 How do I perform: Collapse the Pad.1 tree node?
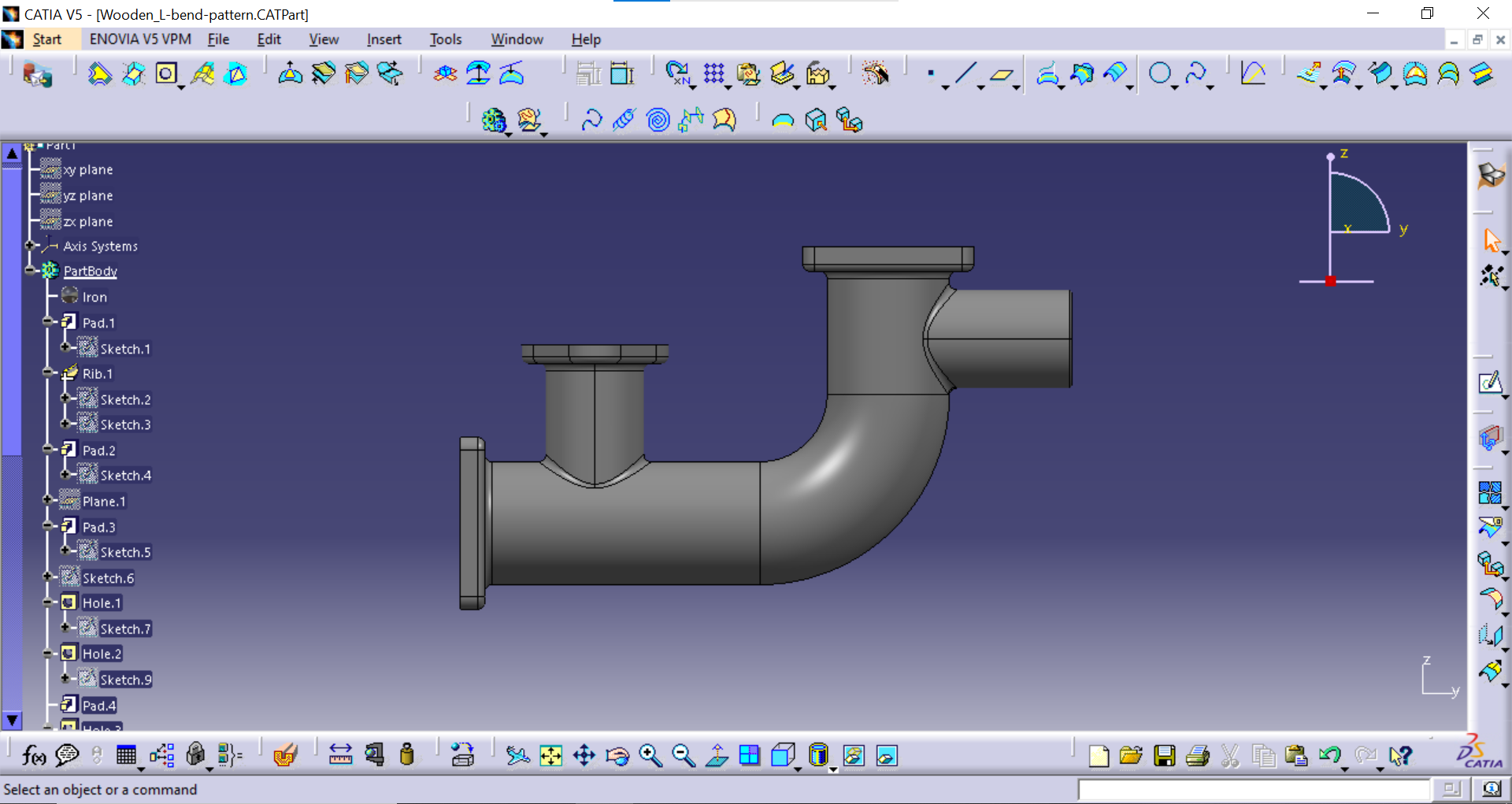click(48, 321)
